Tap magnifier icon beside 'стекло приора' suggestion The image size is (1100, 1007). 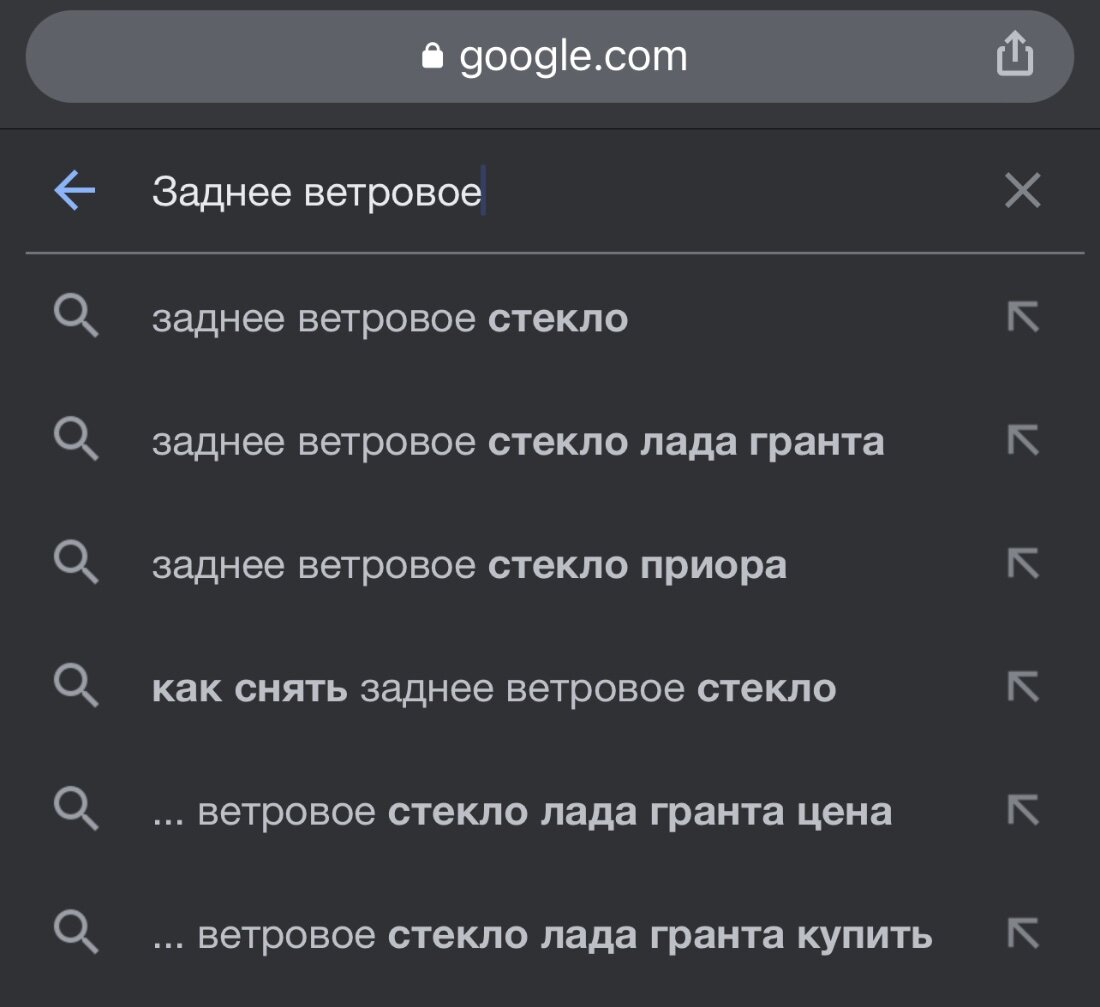pyautogui.click(x=76, y=563)
